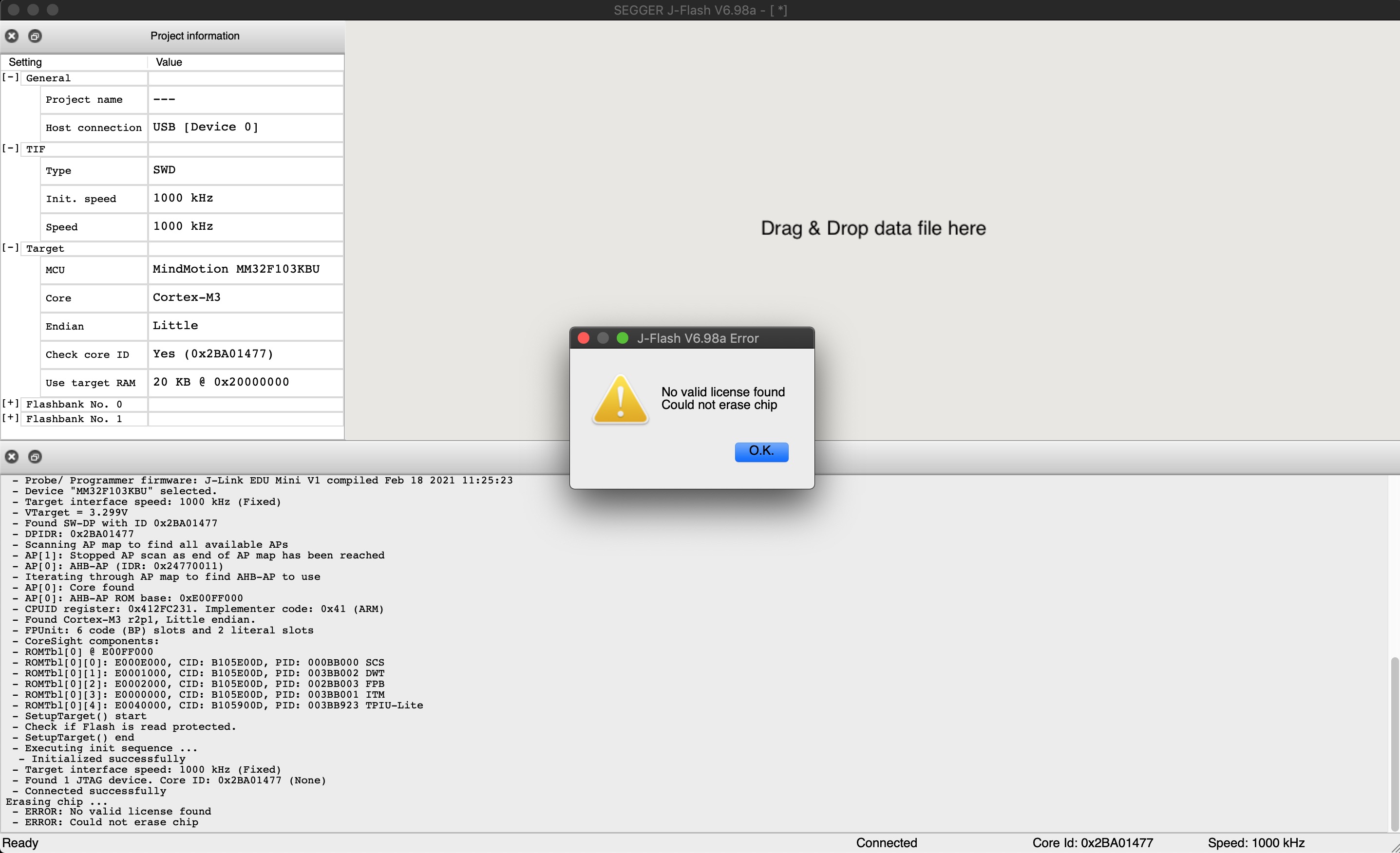This screenshot has width=1400, height=853.
Task: Click the Little endian value
Action: pyautogui.click(x=246, y=326)
